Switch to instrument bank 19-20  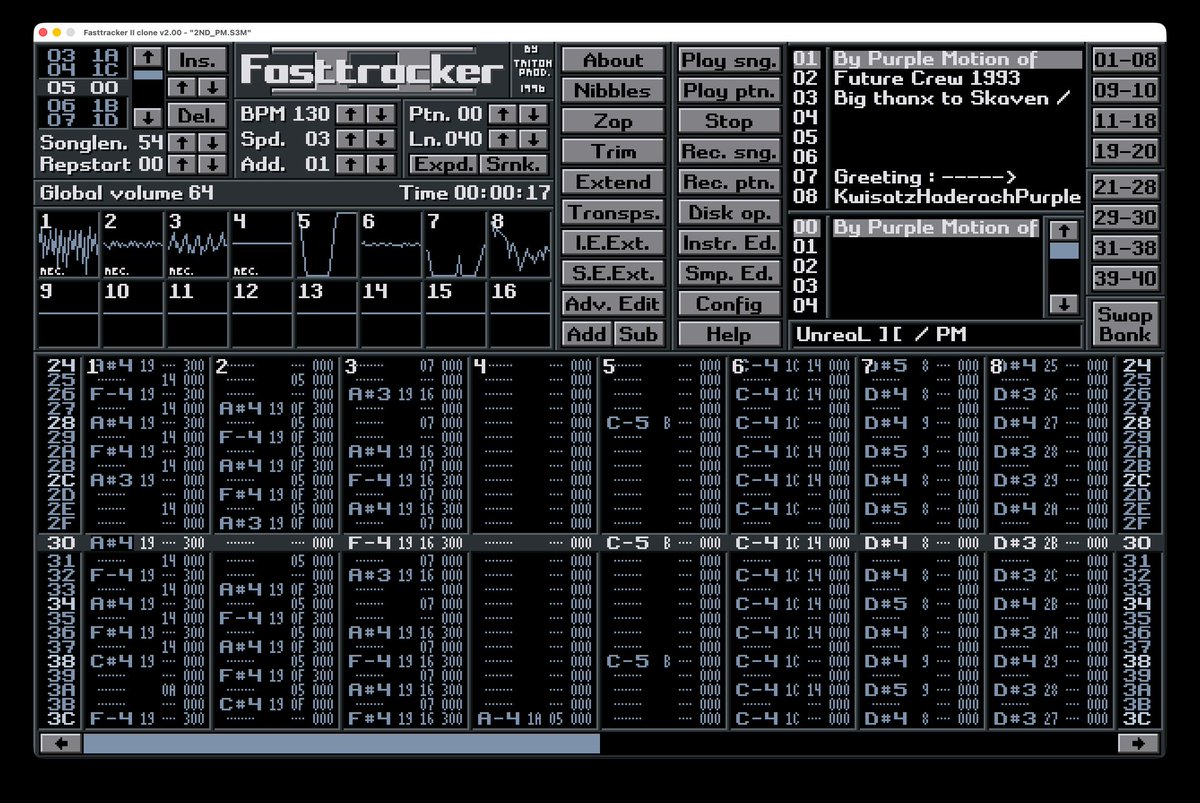(1125, 152)
